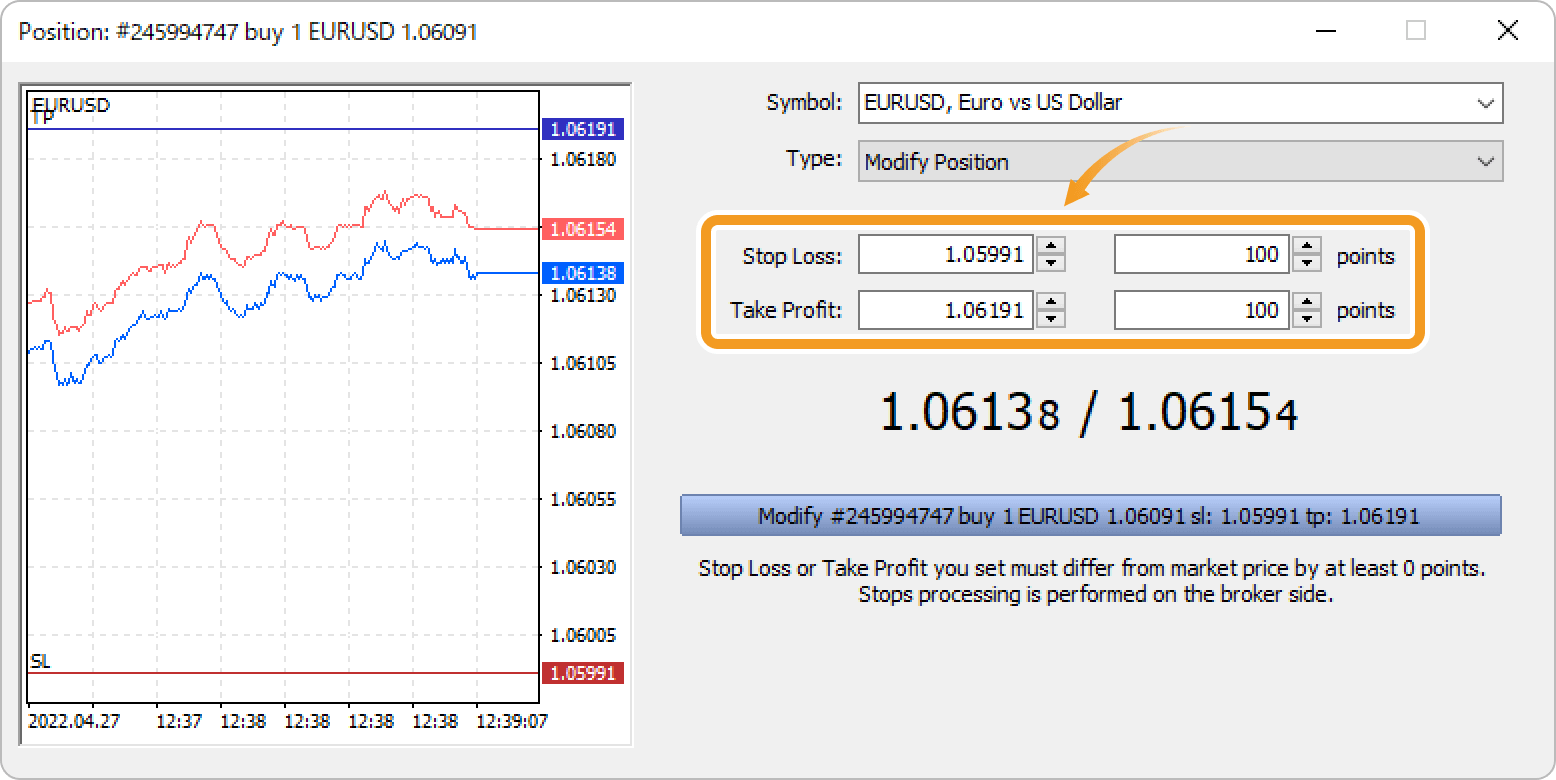Select the Take Profit price input field

click(945, 310)
